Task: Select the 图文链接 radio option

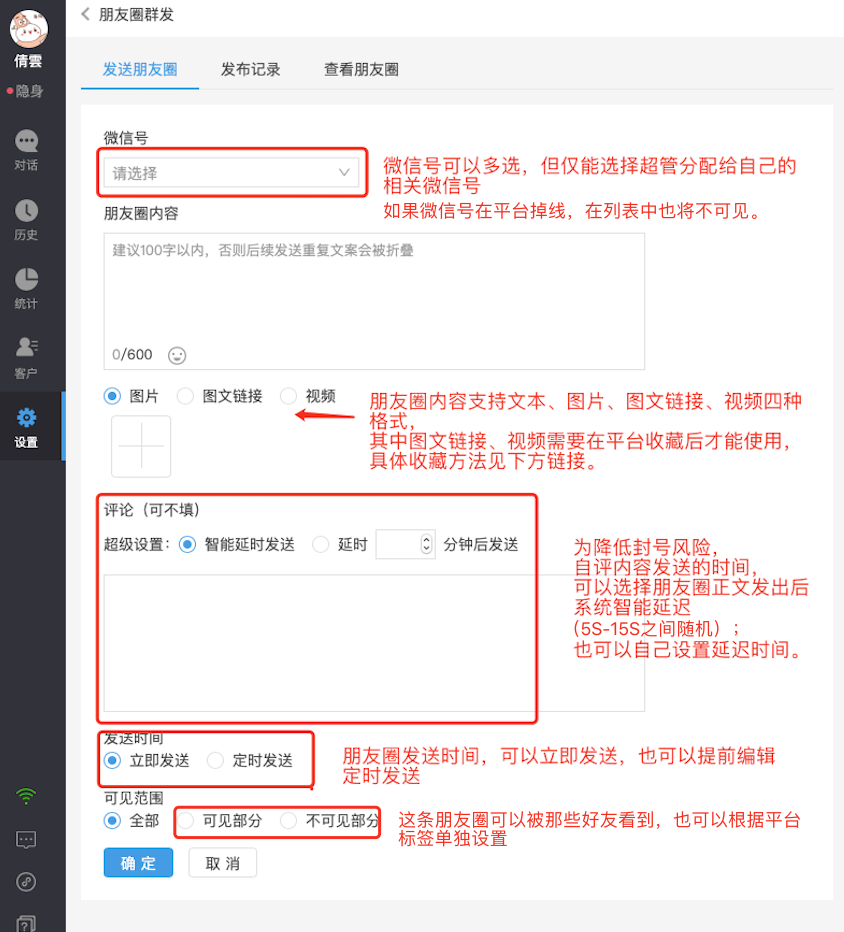Action: click(x=185, y=396)
